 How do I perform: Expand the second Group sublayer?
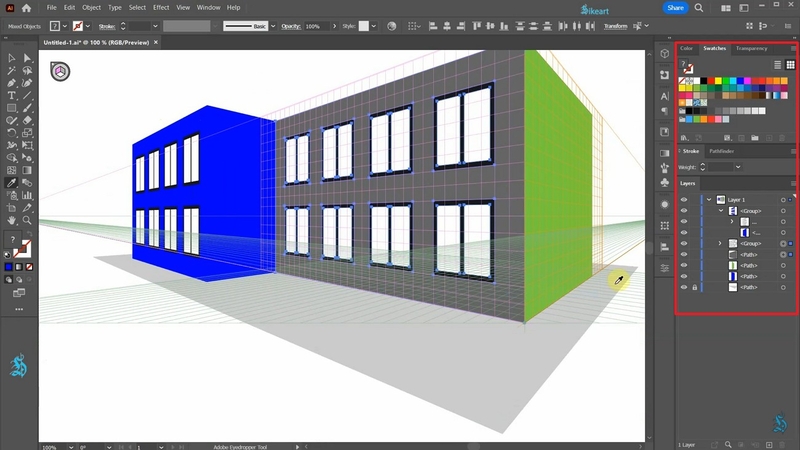pyautogui.click(x=720, y=243)
